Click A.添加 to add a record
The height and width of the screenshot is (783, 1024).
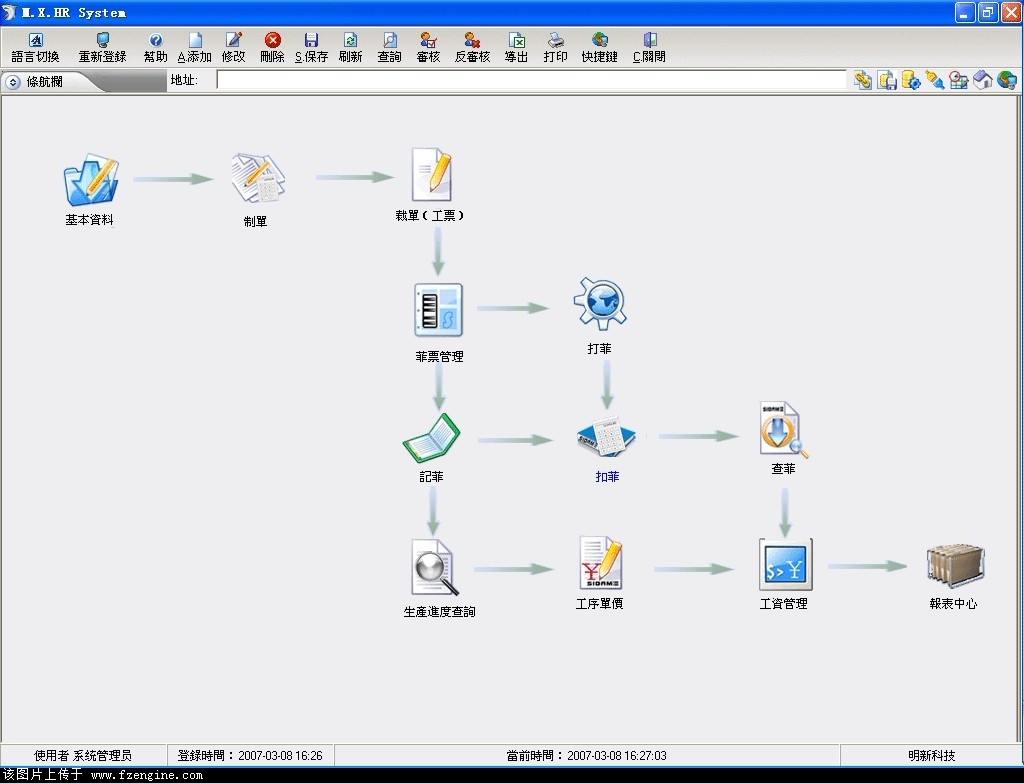pyautogui.click(x=195, y=48)
